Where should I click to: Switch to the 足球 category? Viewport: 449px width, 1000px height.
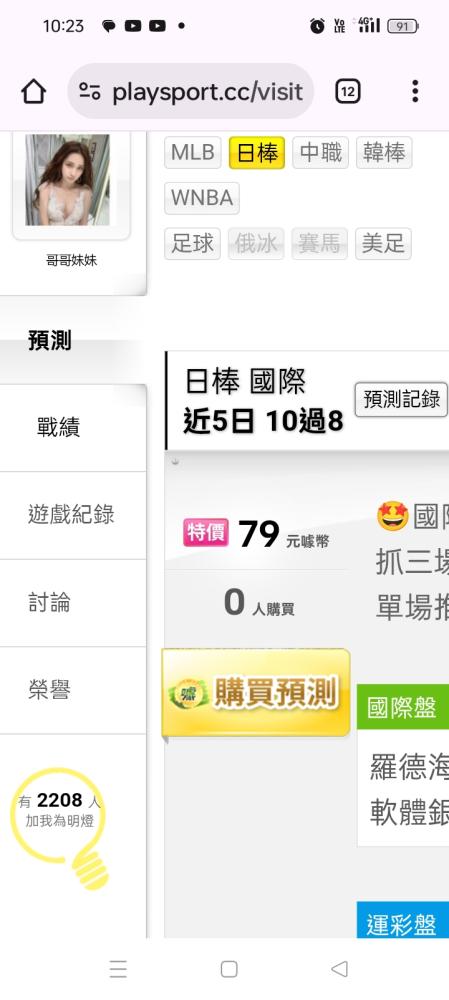click(x=193, y=243)
